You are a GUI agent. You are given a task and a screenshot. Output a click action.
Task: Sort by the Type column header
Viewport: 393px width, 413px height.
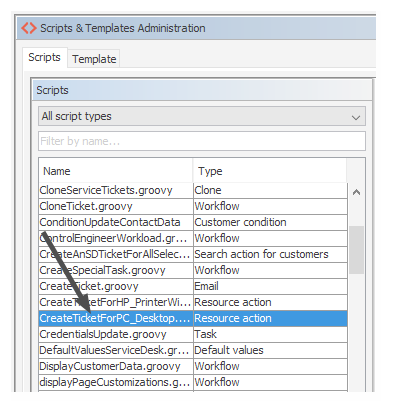[x=270, y=171]
